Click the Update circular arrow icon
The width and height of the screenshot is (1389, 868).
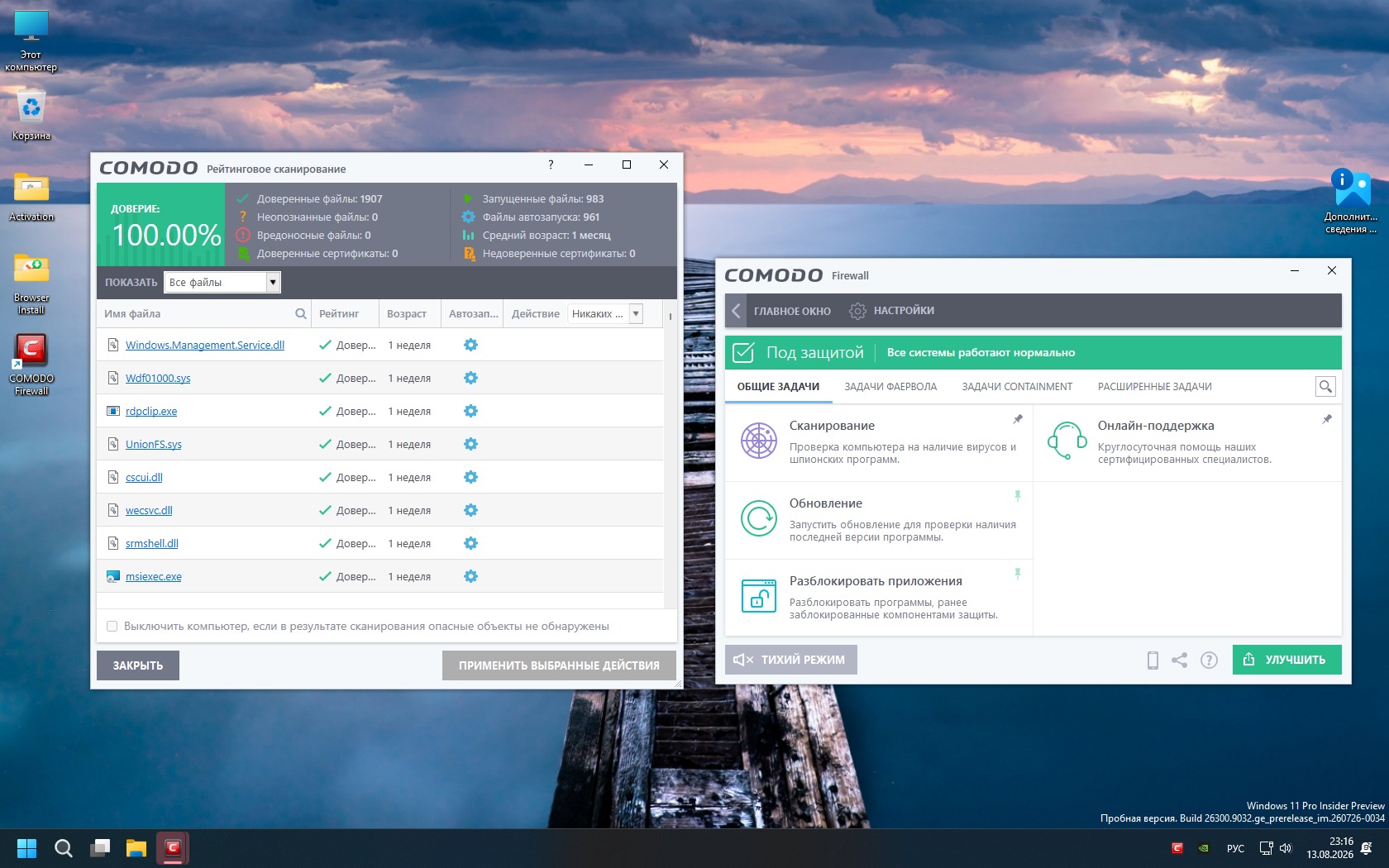click(758, 518)
